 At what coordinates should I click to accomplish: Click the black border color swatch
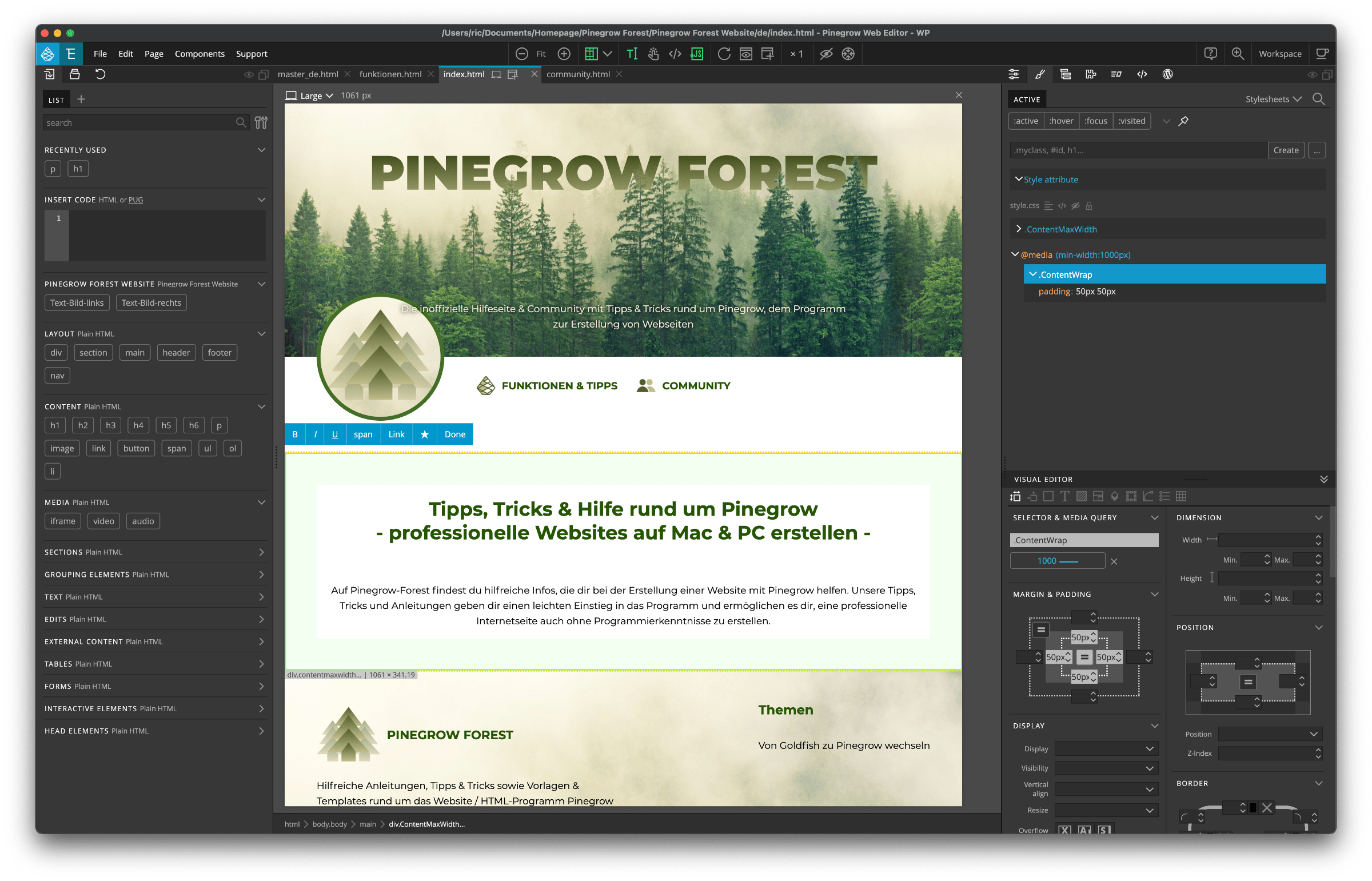(1253, 808)
